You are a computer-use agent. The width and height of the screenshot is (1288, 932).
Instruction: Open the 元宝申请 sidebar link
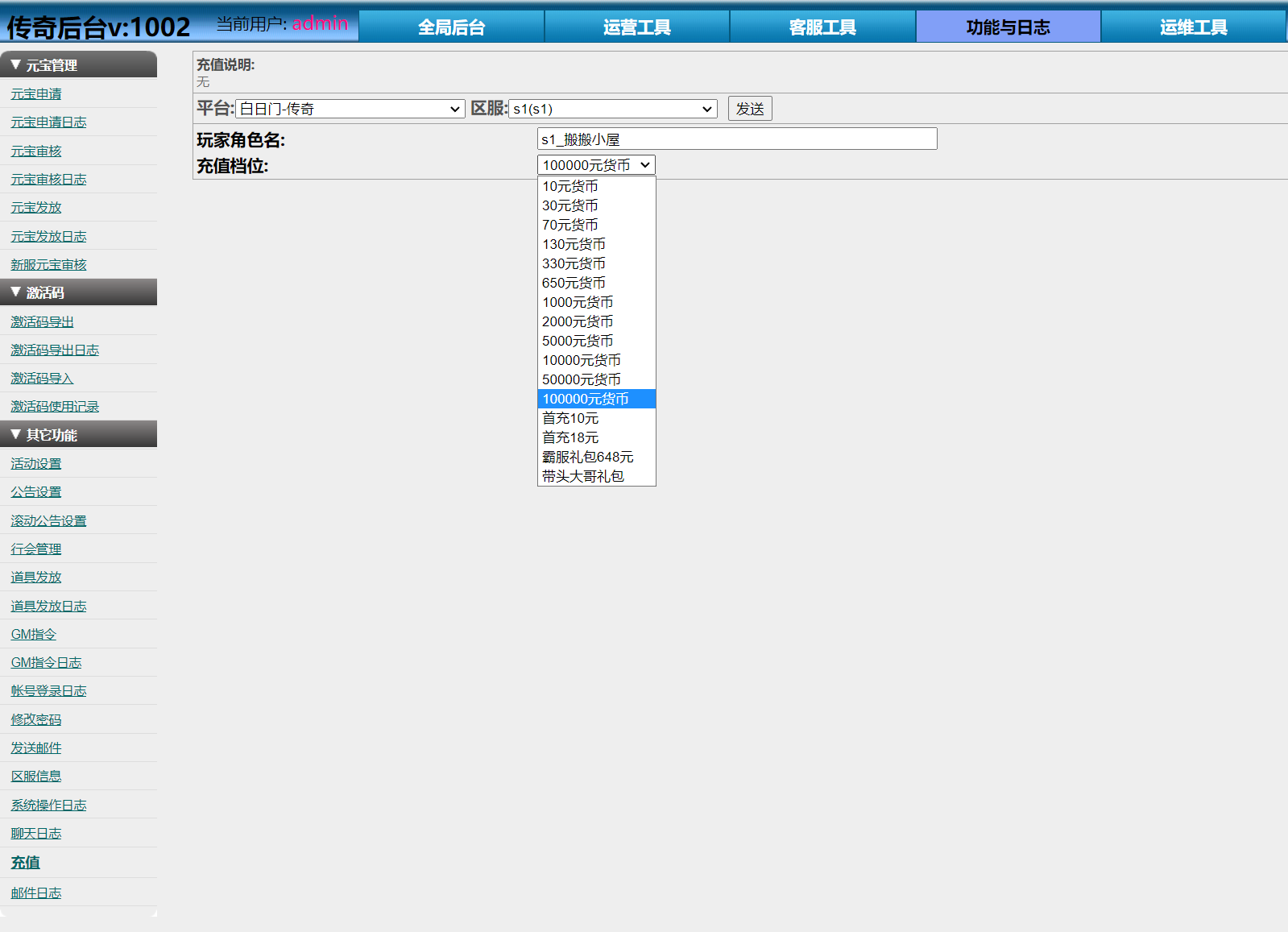36,94
